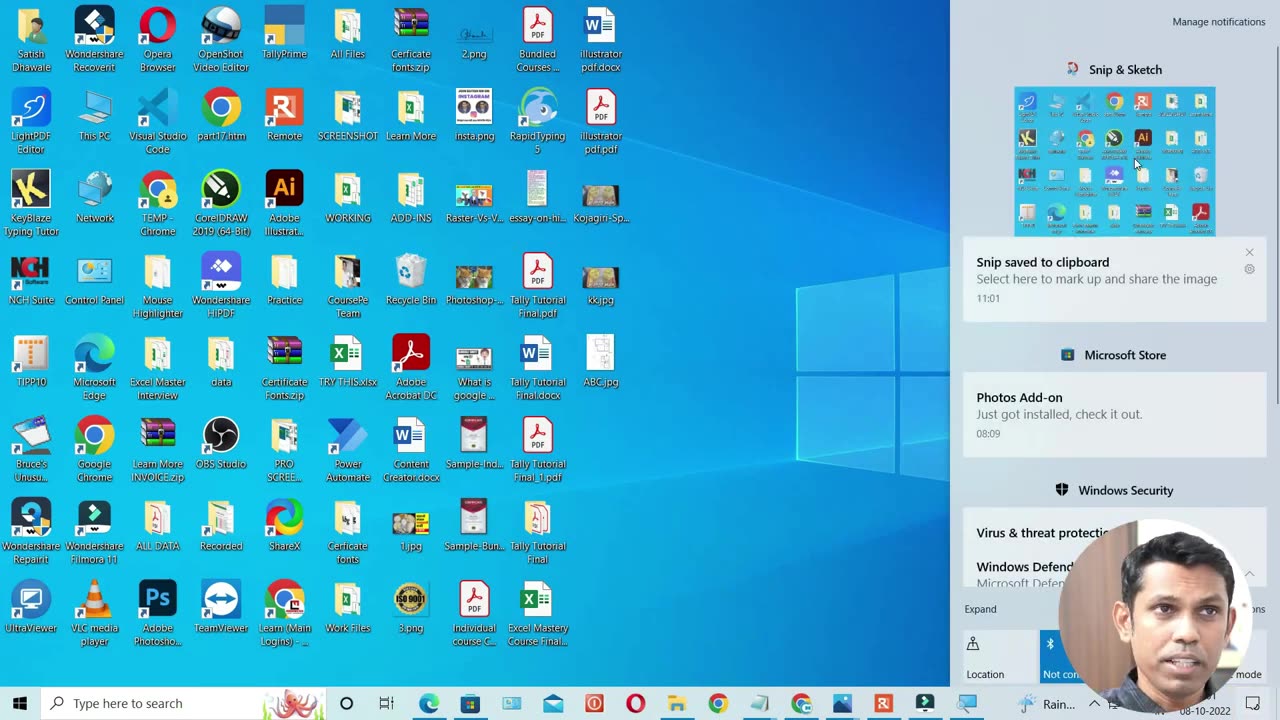Screen dimensions: 1280x720
Task: Launch Microsoft Edge desktop shortcut
Action: 94,368
